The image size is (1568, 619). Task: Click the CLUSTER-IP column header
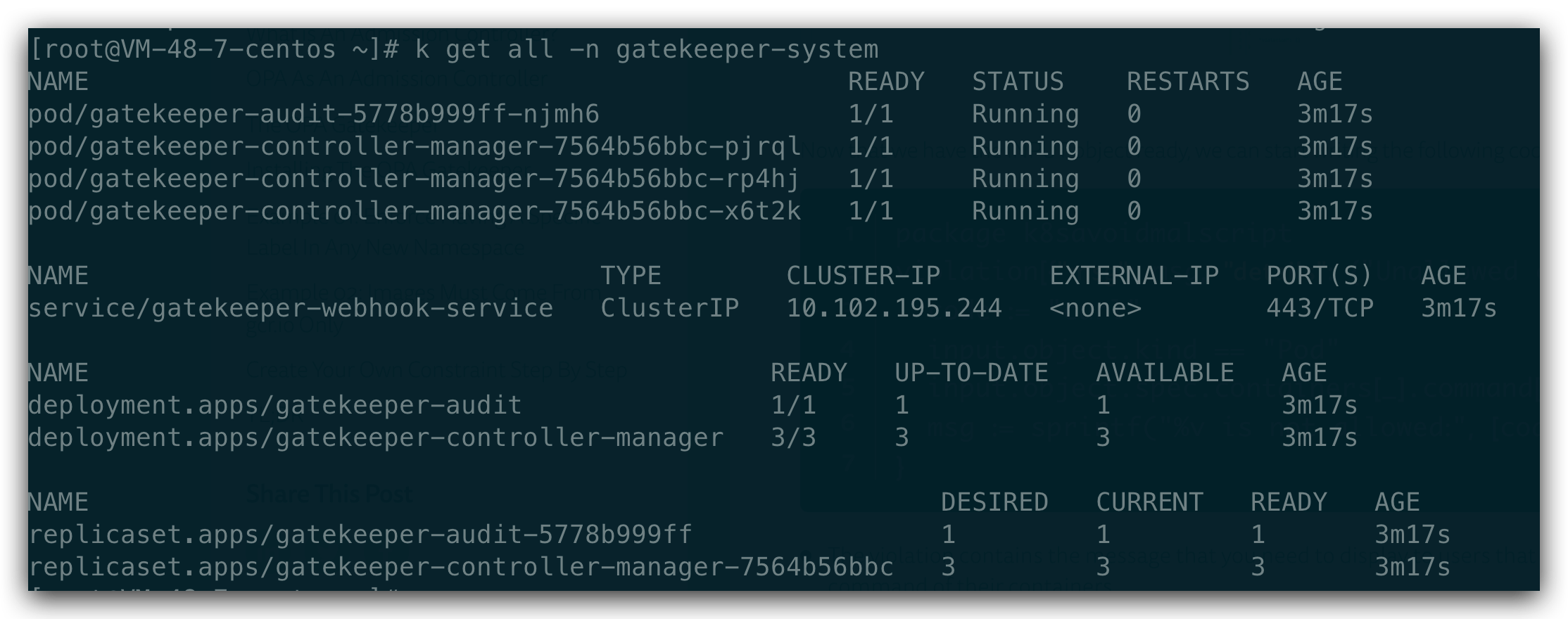click(x=863, y=276)
